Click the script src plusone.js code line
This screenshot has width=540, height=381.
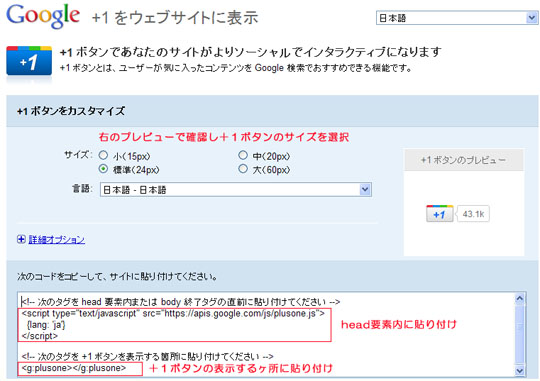[x=173, y=313]
